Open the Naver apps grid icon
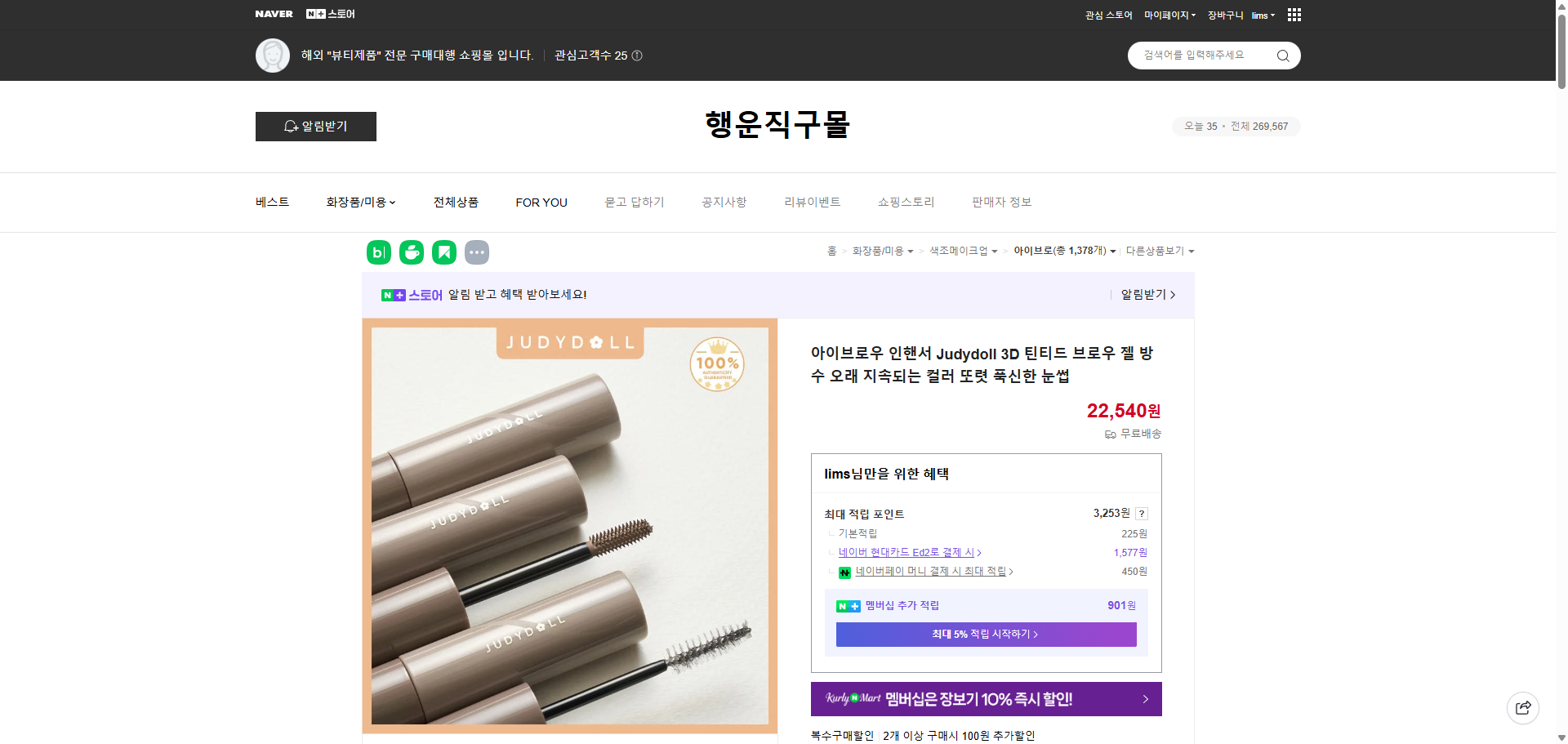The image size is (1568, 744). 1294,15
